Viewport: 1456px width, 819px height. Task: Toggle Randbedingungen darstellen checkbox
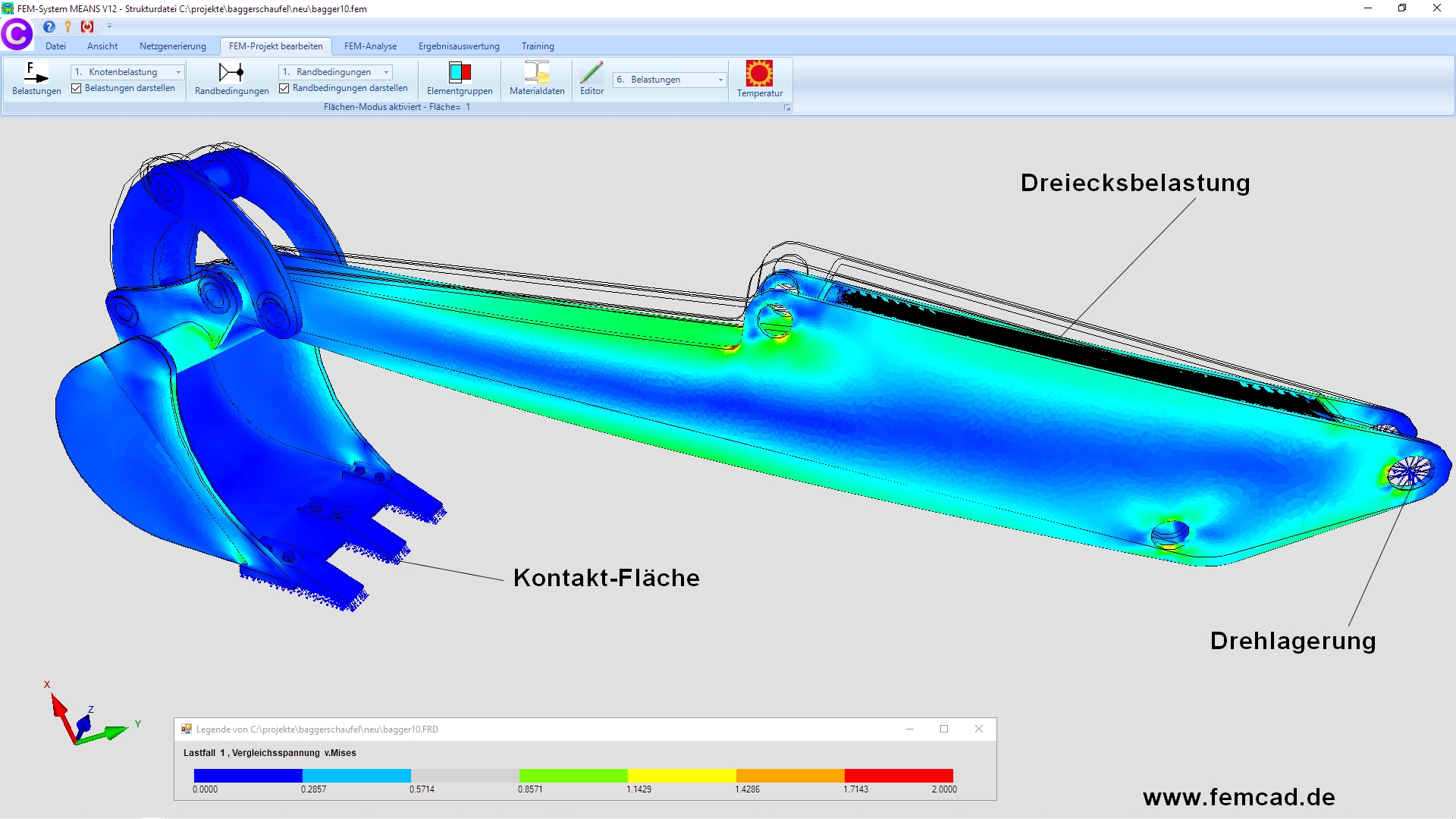(x=284, y=89)
